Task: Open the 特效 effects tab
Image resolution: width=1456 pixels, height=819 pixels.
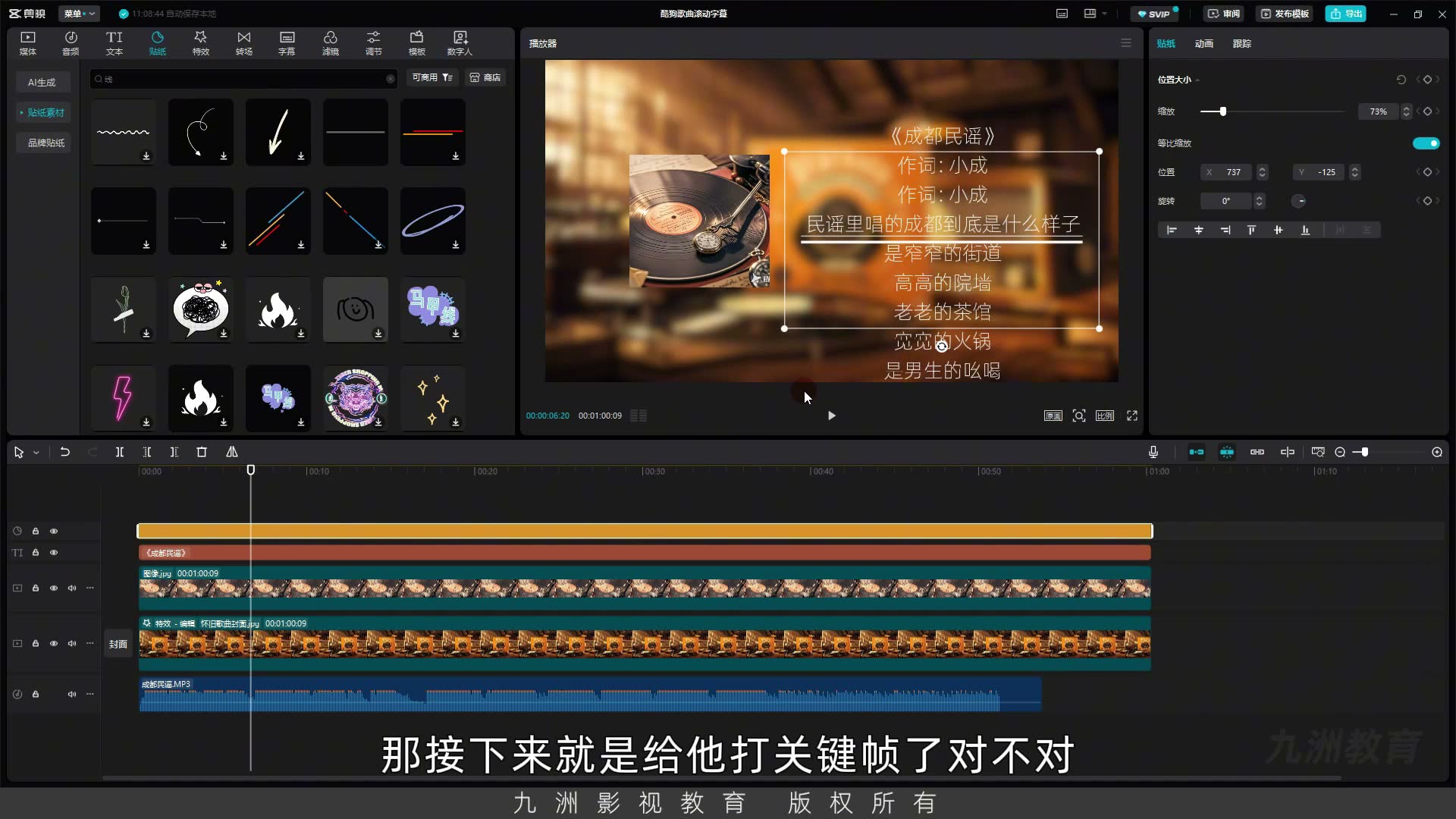Action: pos(200,43)
